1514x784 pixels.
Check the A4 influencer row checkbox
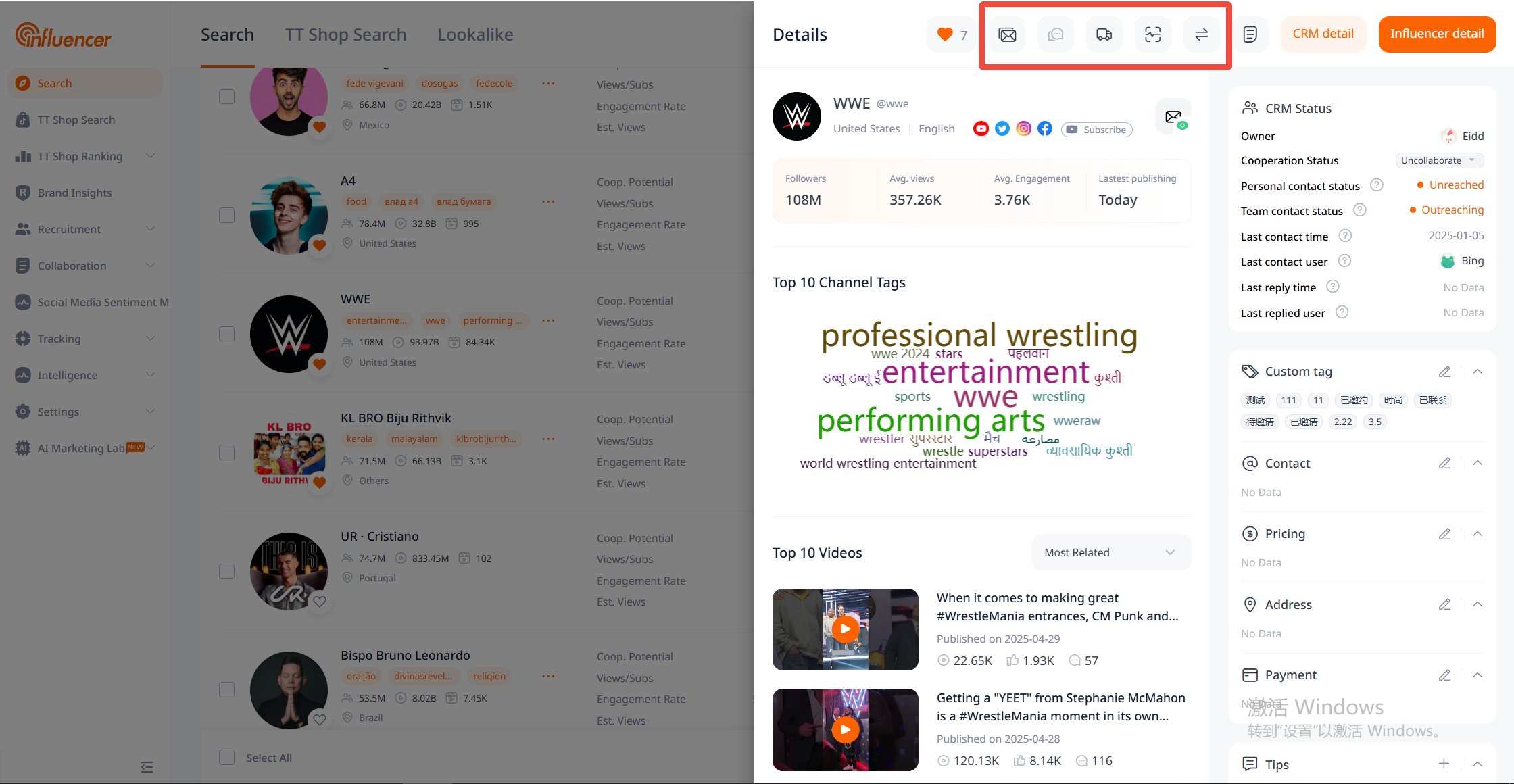[x=227, y=216]
